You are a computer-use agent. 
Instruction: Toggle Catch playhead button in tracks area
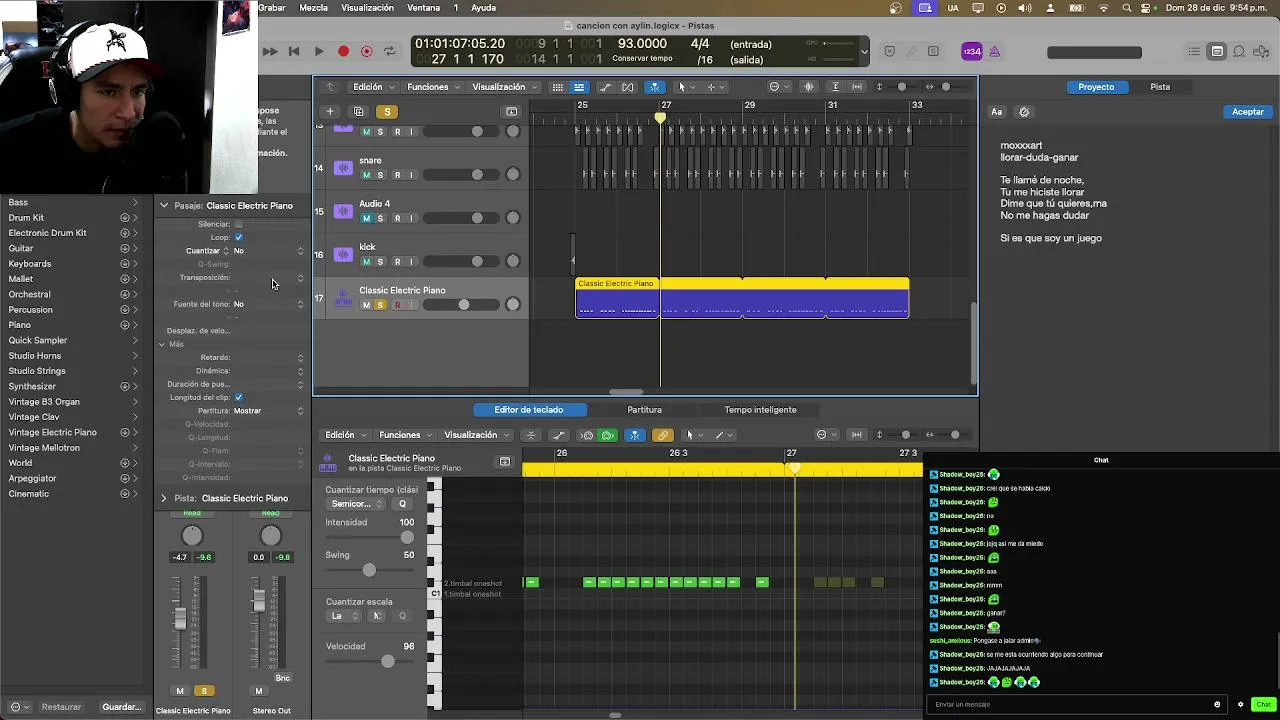point(654,87)
